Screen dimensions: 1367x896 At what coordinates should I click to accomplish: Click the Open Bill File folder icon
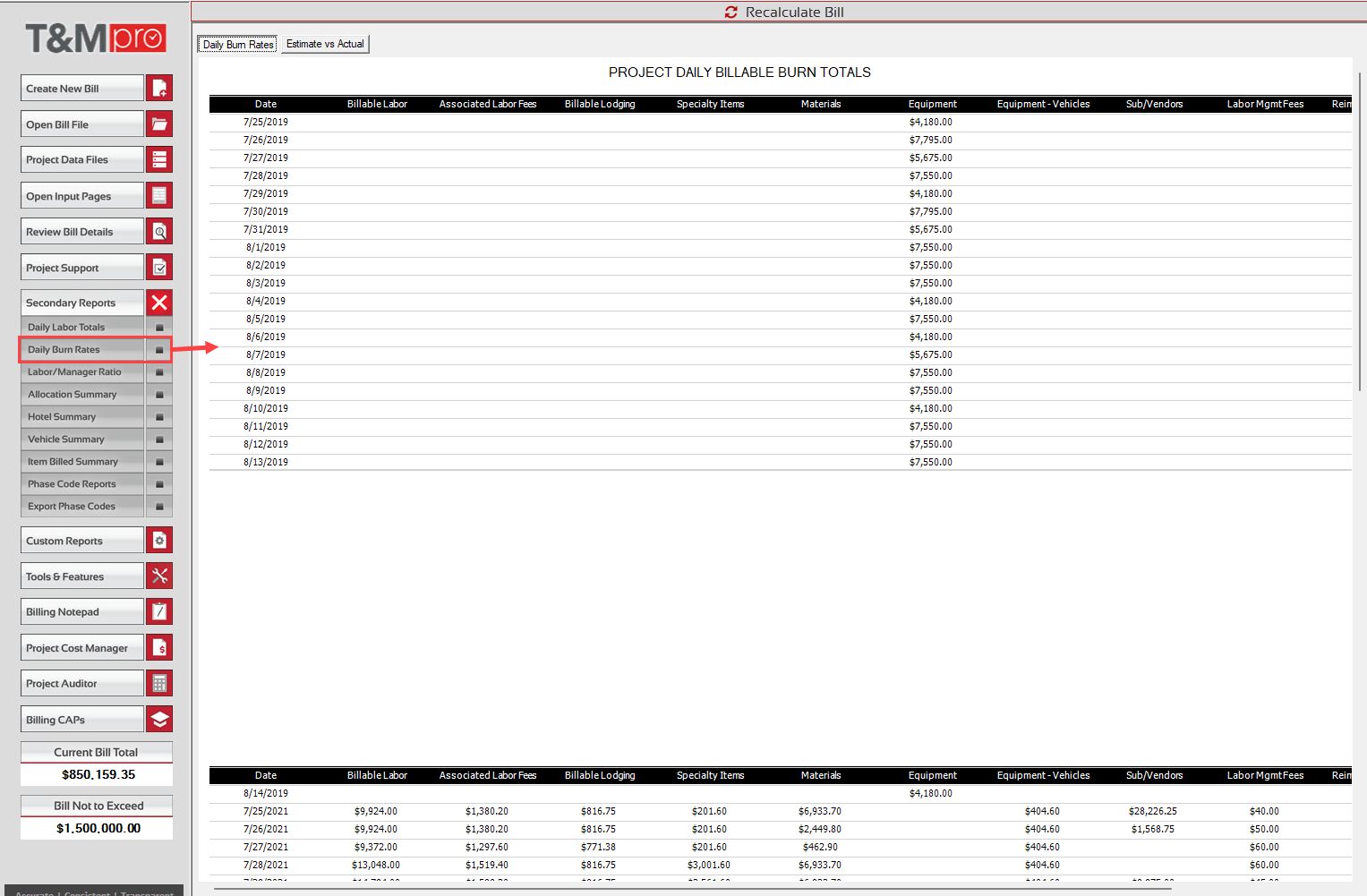pyautogui.click(x=159, y=124)
